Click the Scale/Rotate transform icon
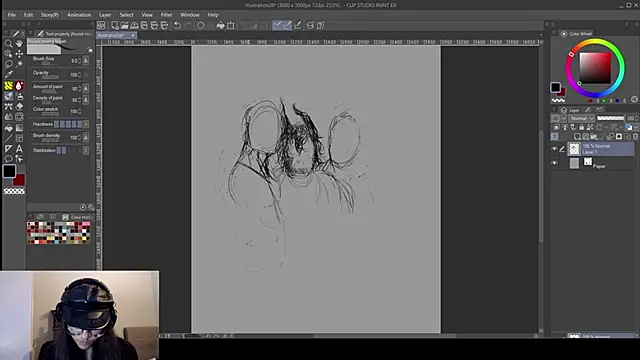Image resolution: width=640 pixels, height=360 pixels. point(231,25)
